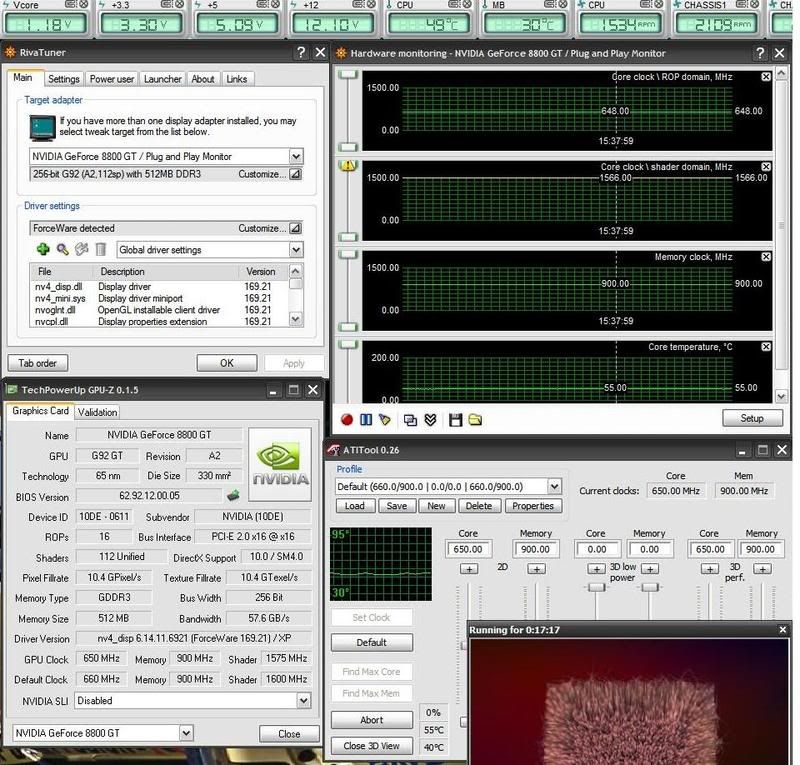Click the red record log button
This screenshot has width=800, height=765.
click(x=348, y=419)
